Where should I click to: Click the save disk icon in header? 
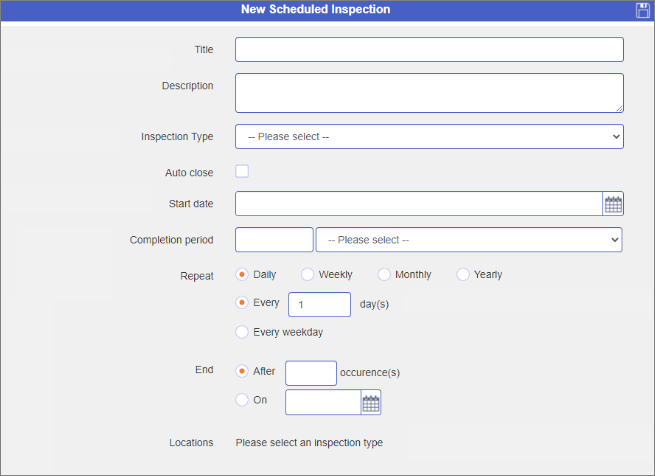click(642, 10)
